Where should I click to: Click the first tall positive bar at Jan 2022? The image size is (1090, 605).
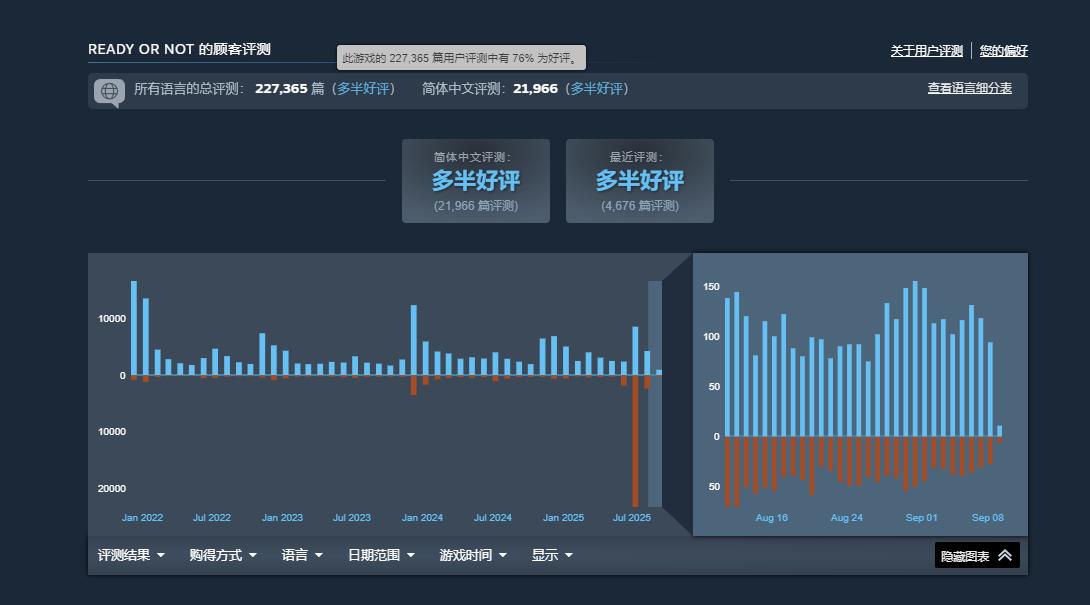point(134,328)
